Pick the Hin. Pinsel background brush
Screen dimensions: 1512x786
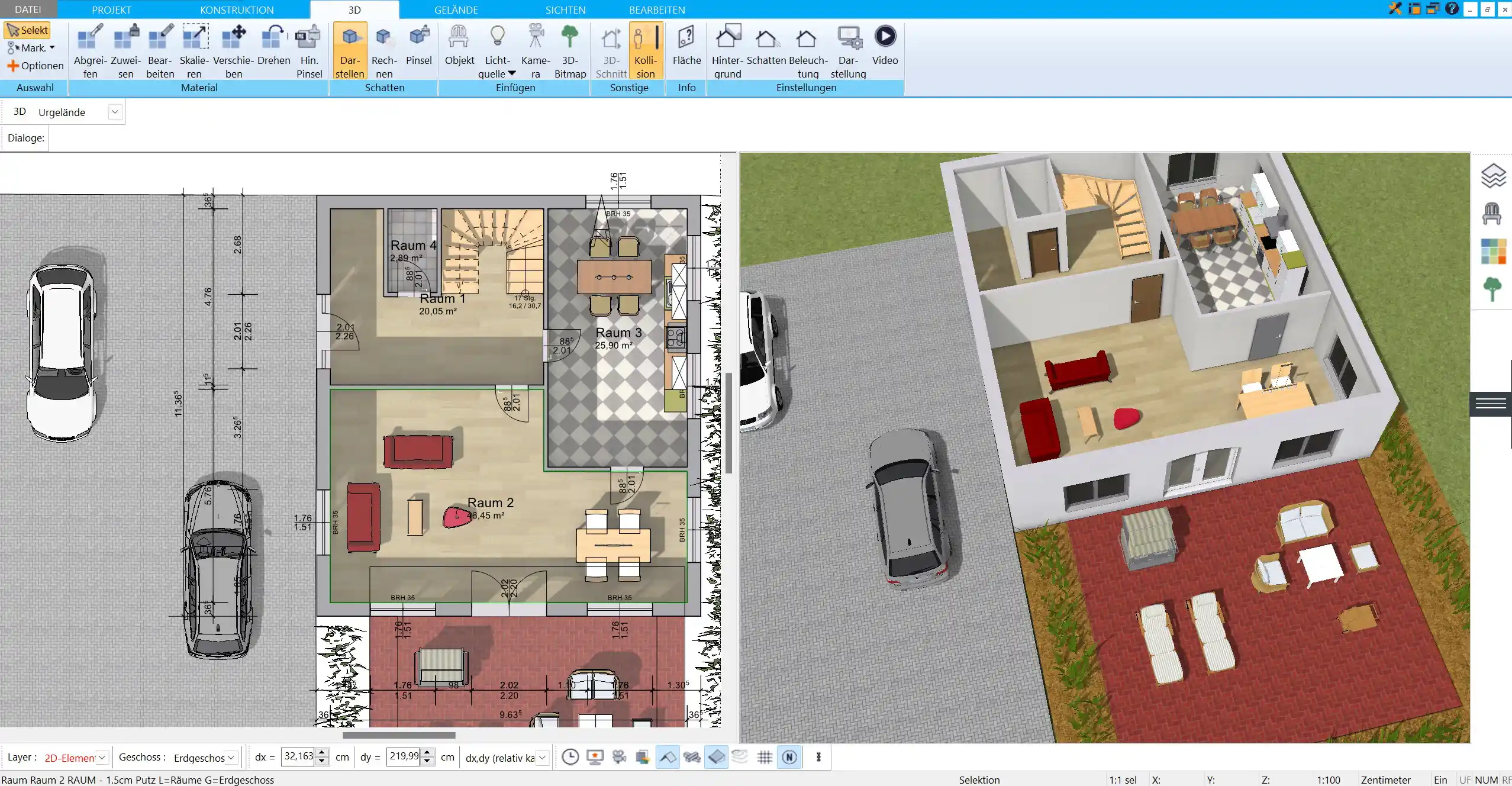click(x=309, y=50)
